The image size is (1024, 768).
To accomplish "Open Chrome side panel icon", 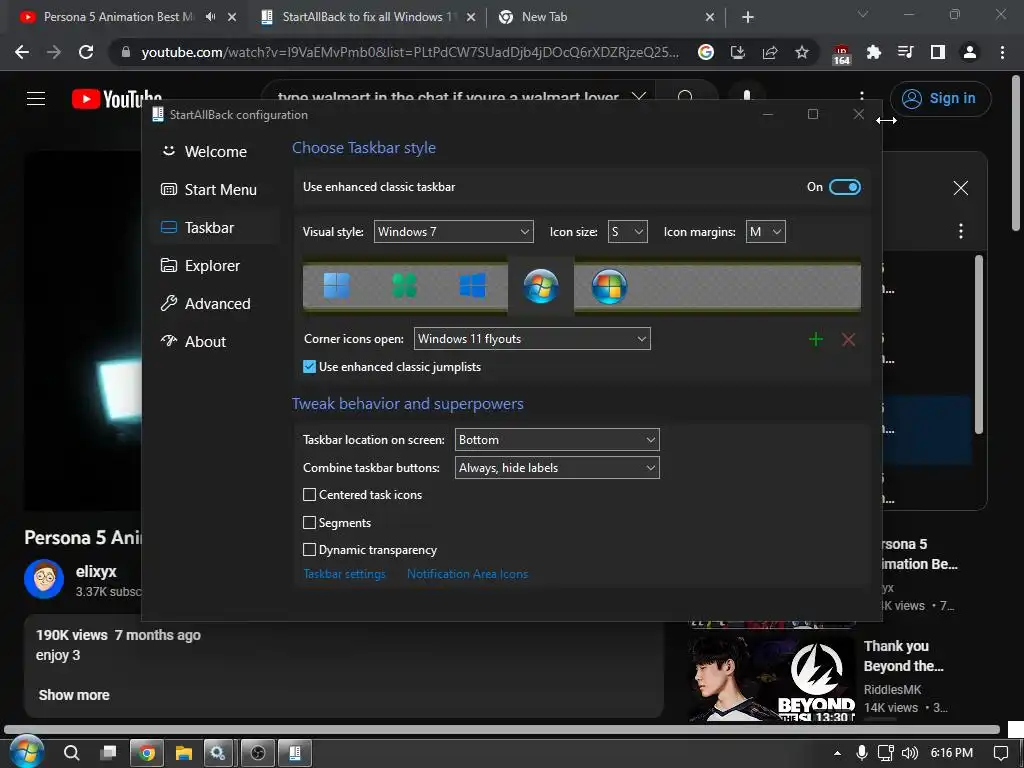I will pos(938,52).
